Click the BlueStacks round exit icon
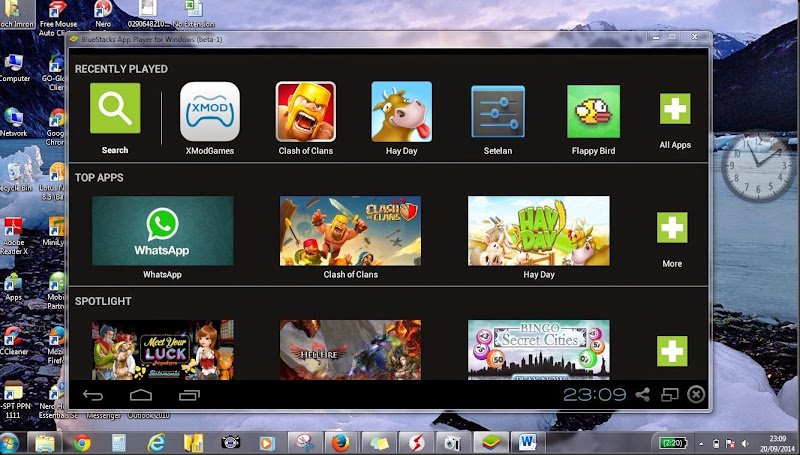This screenshot has height=455, width=800. coord(696,394)
